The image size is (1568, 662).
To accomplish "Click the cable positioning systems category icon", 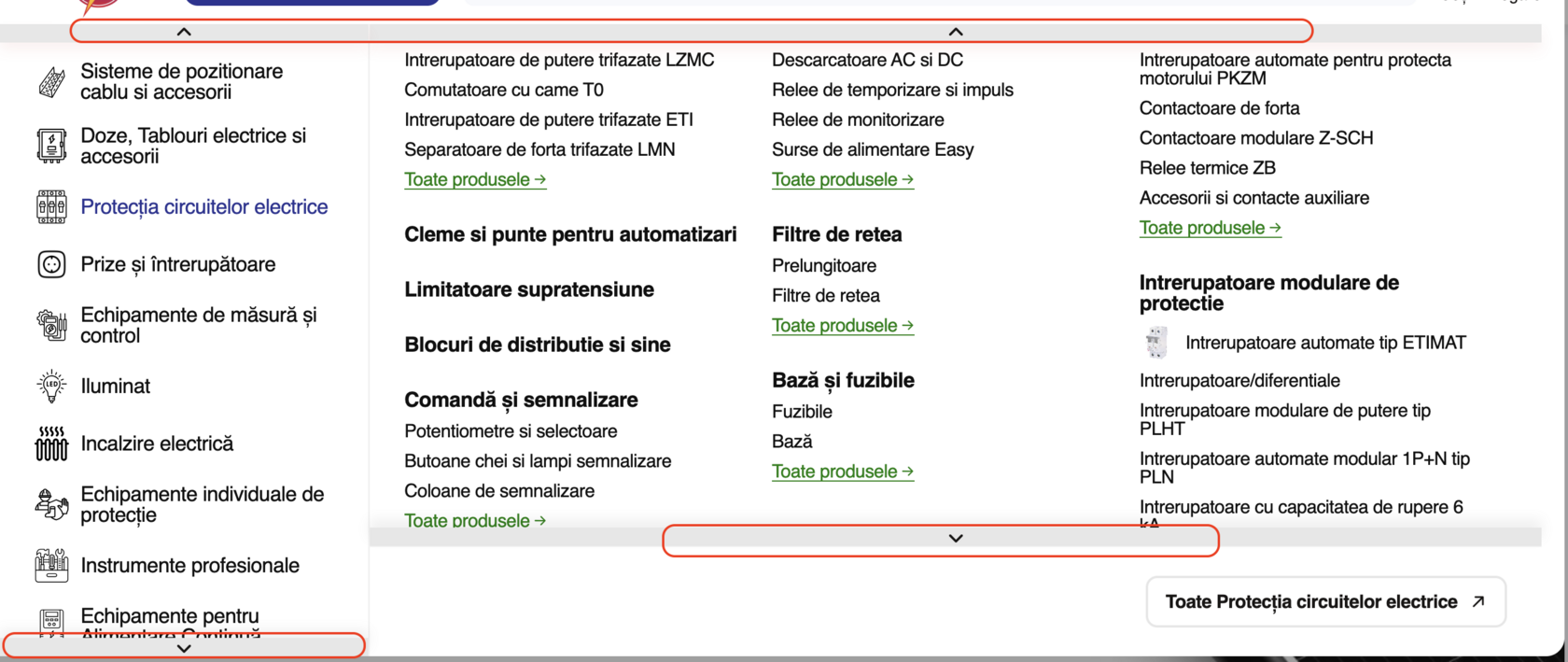I will (51, 82).
